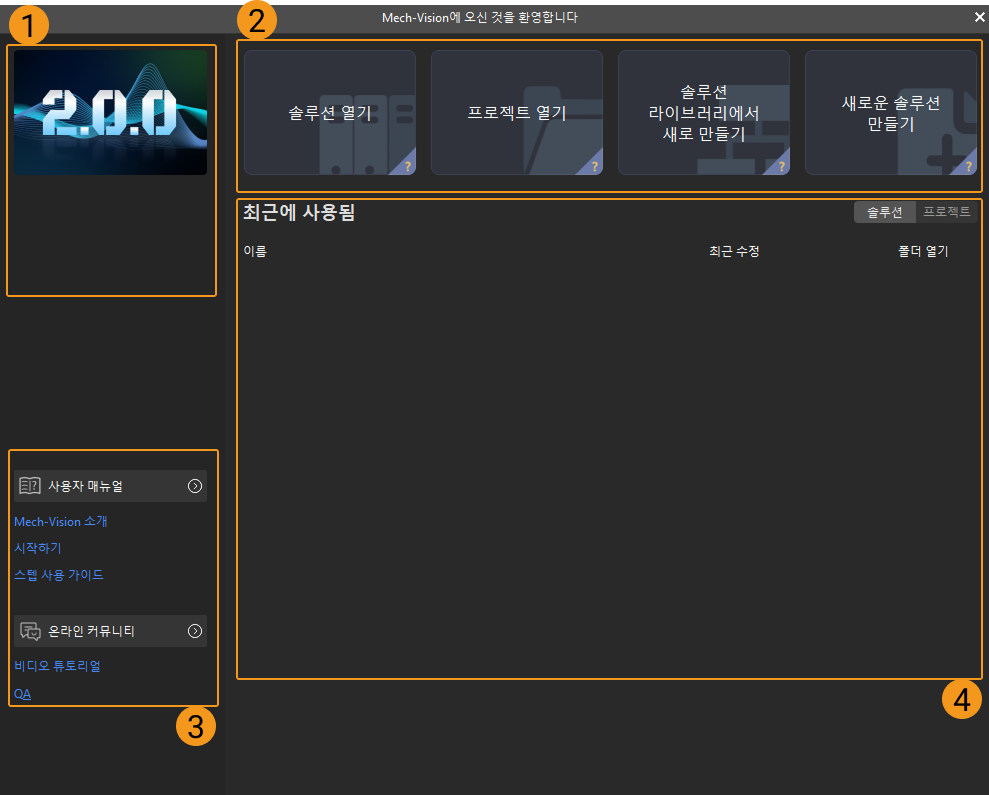989x795 pixels.
Task: Open the QA link
Action: [x=22, y=694]
